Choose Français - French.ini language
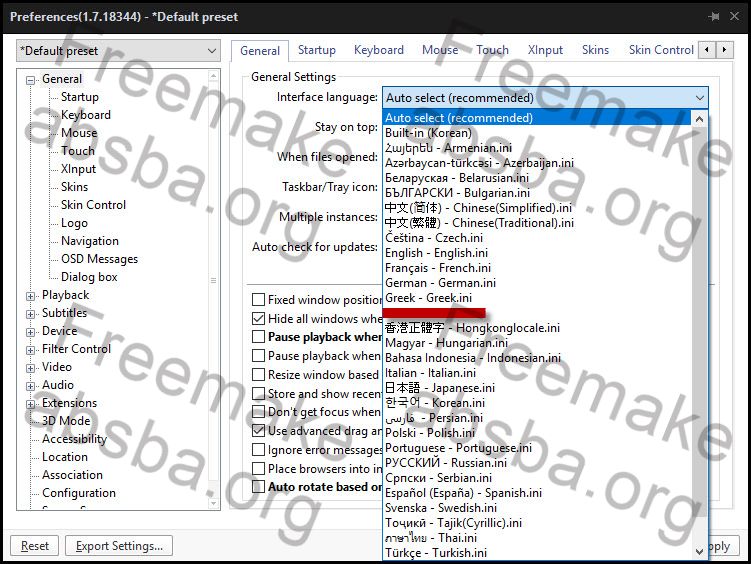 [537, 268]
